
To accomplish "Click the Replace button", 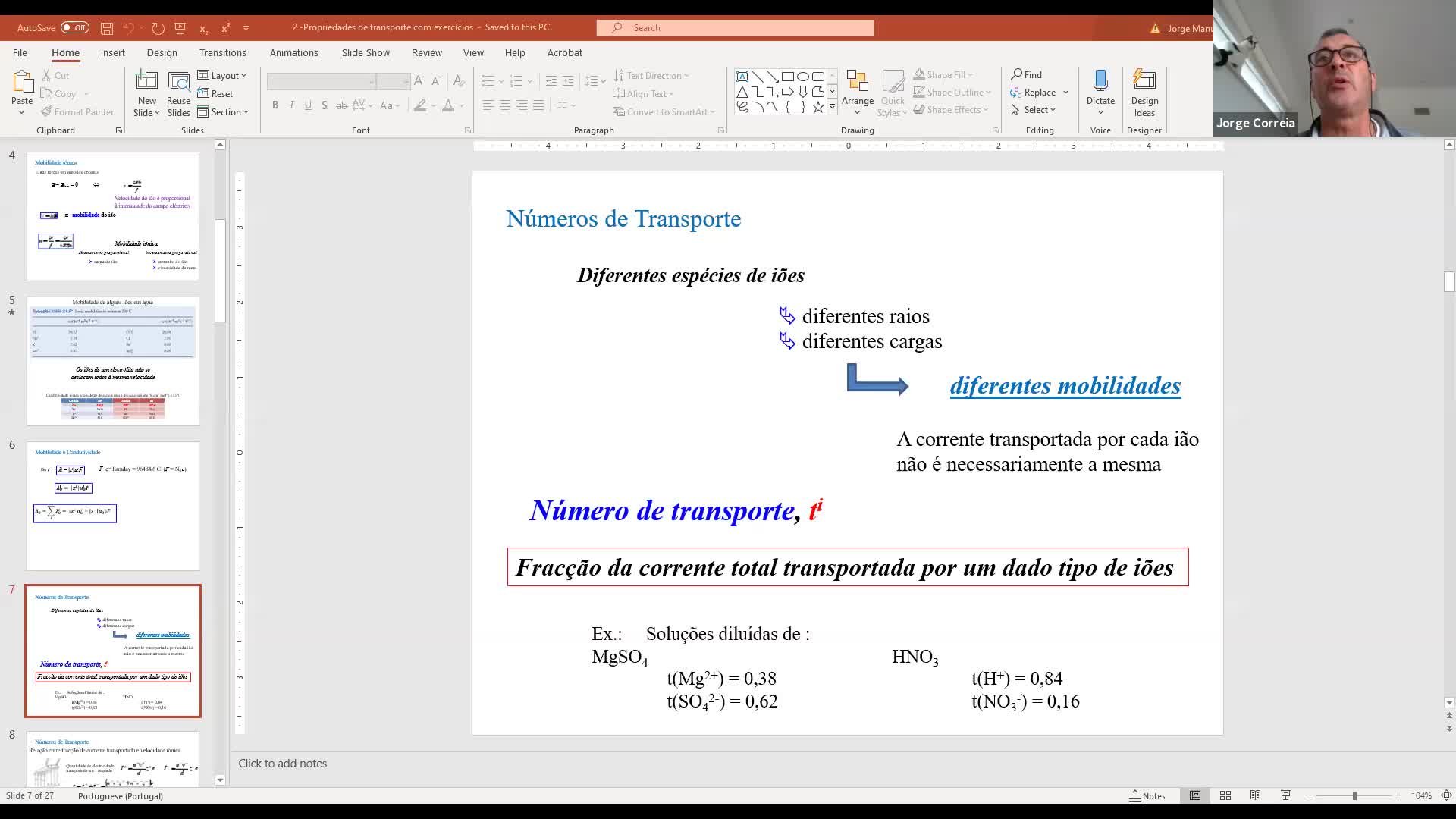I will [x=1038, y=93].
